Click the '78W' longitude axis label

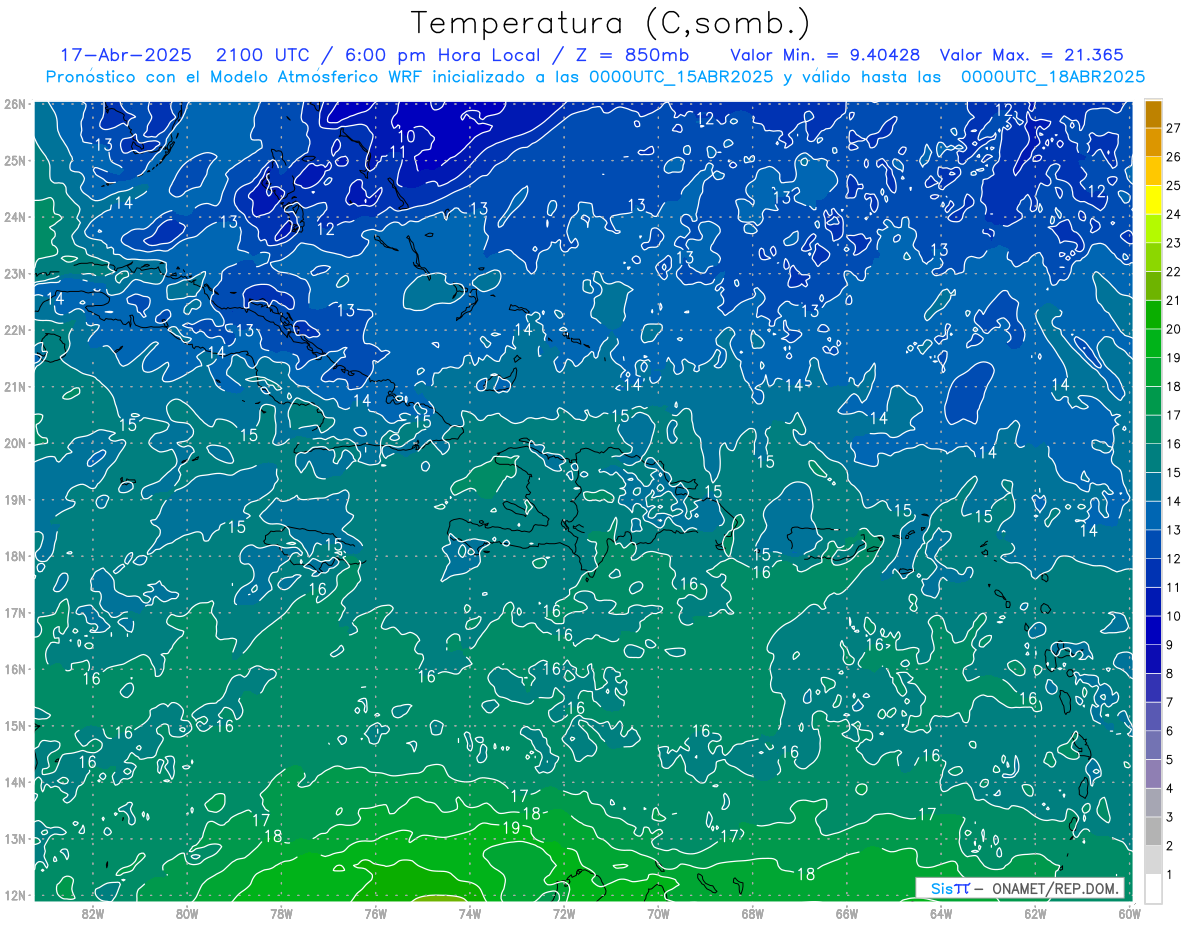[281, 912]
